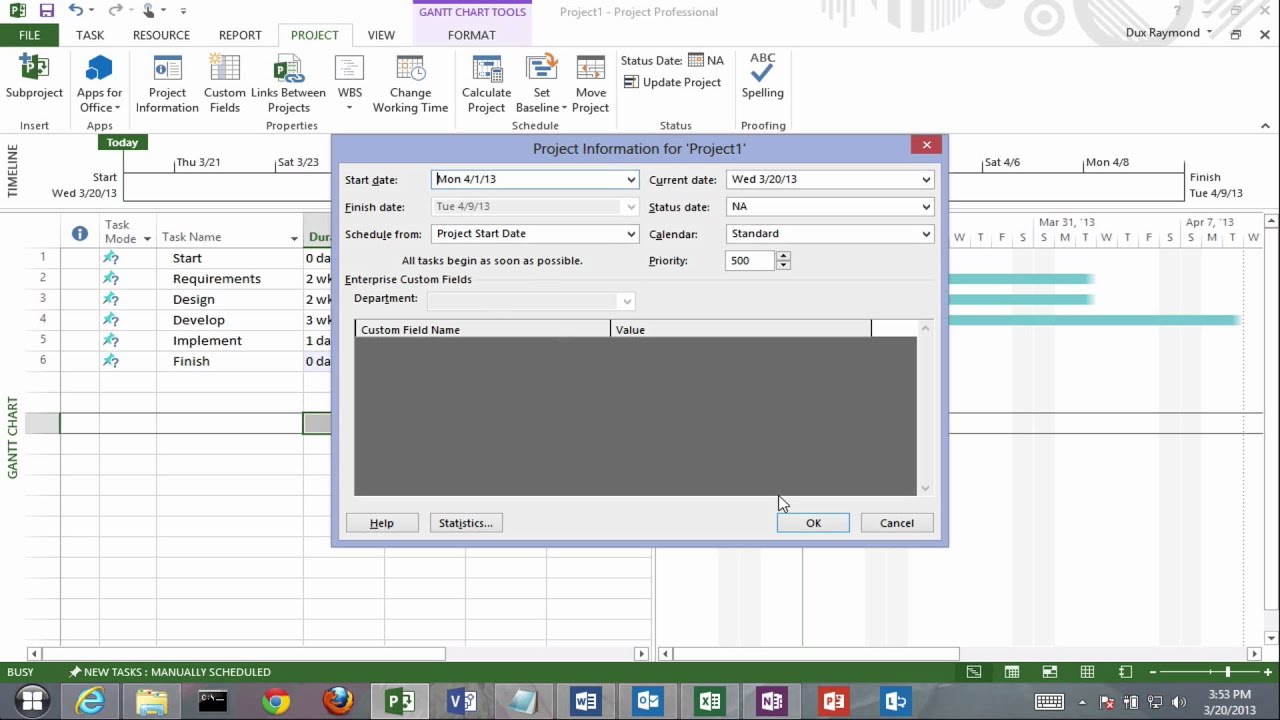Open the FILE tab

point(29,35)
